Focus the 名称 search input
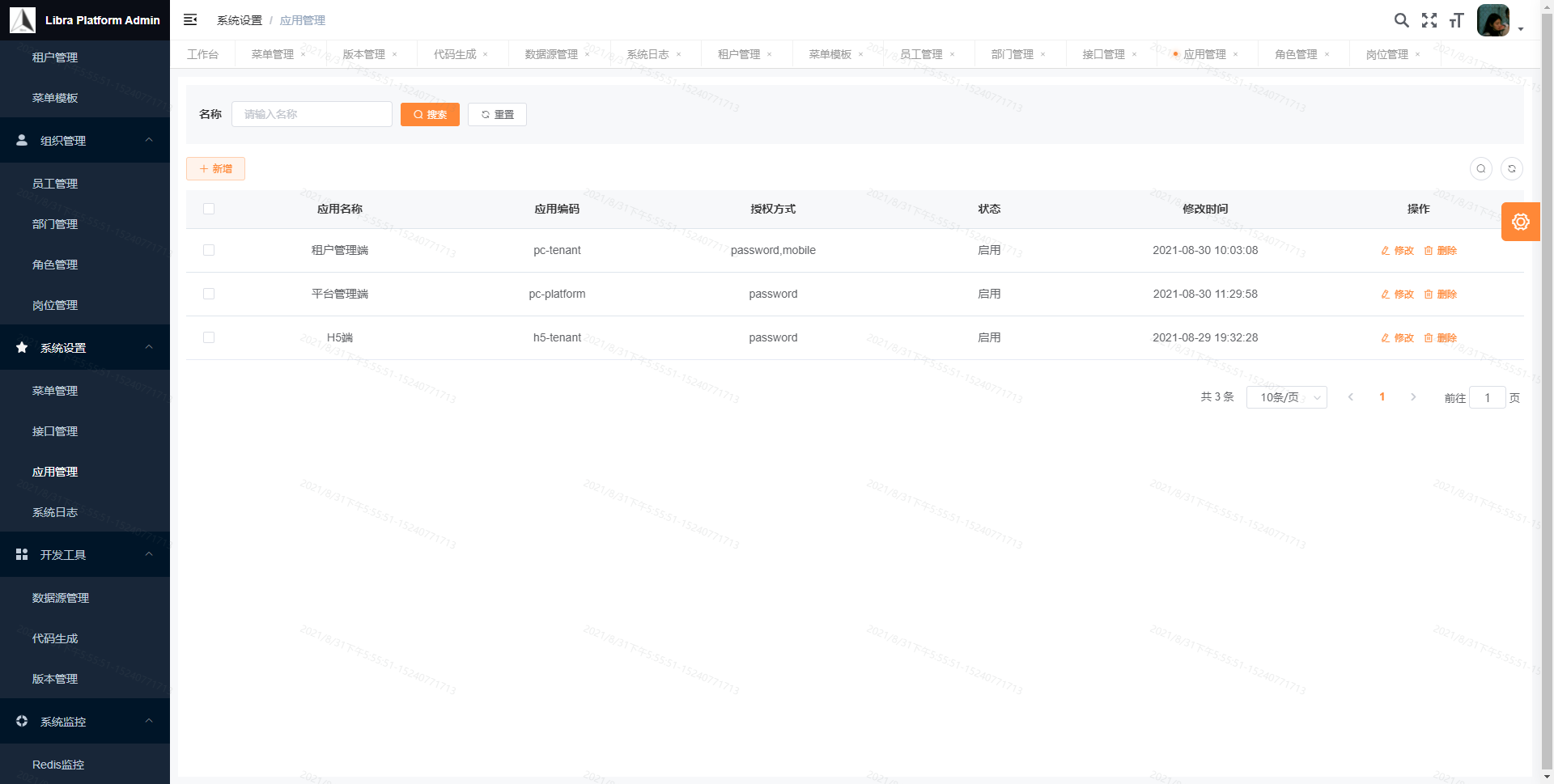This screenshot has height=784, width=1554. coord(312,114)
